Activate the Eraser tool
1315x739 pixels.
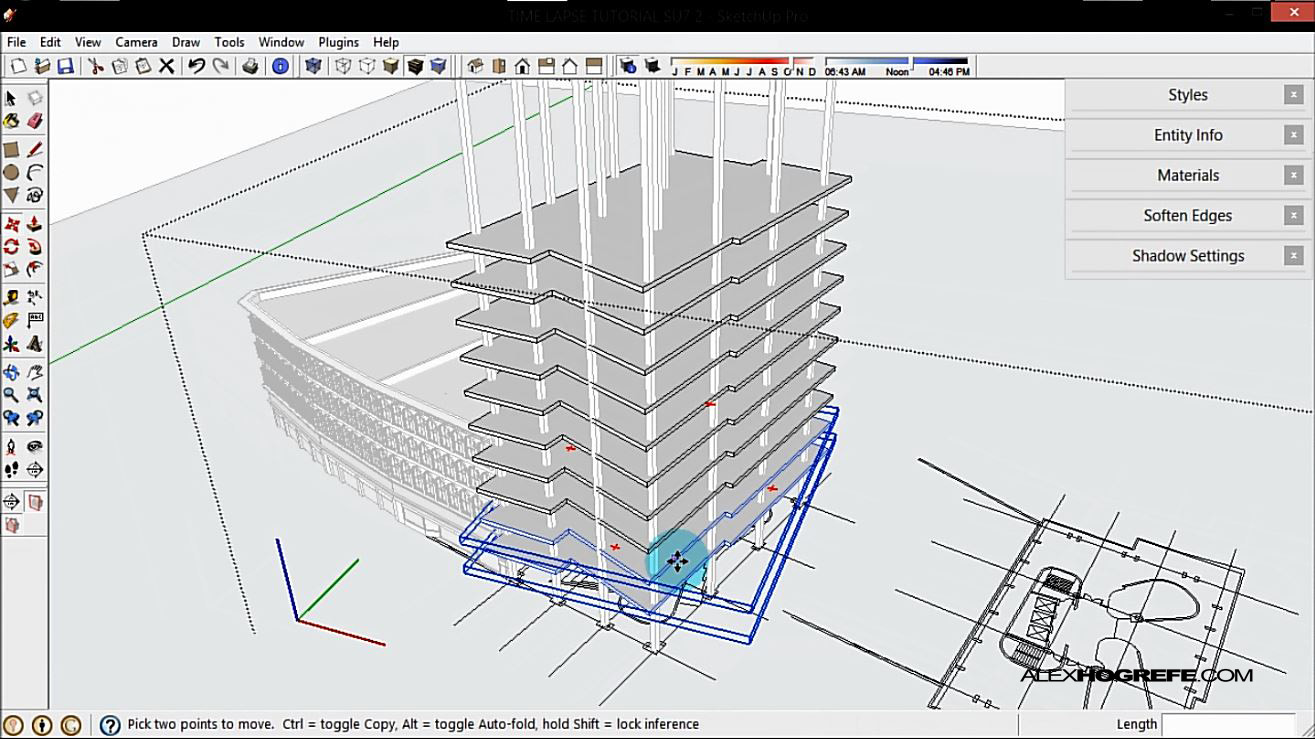point(33,121)
